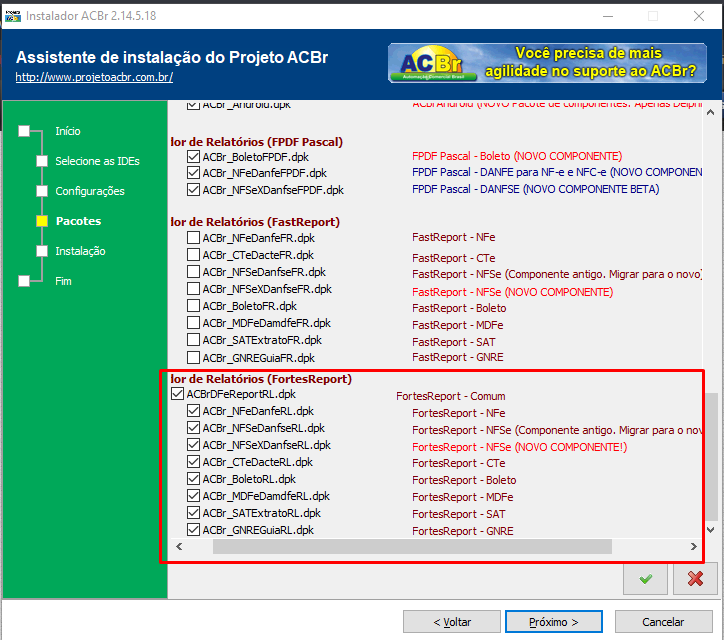
Task: Click the FortesReport - CTe description
Action: (x=459, y=463)
